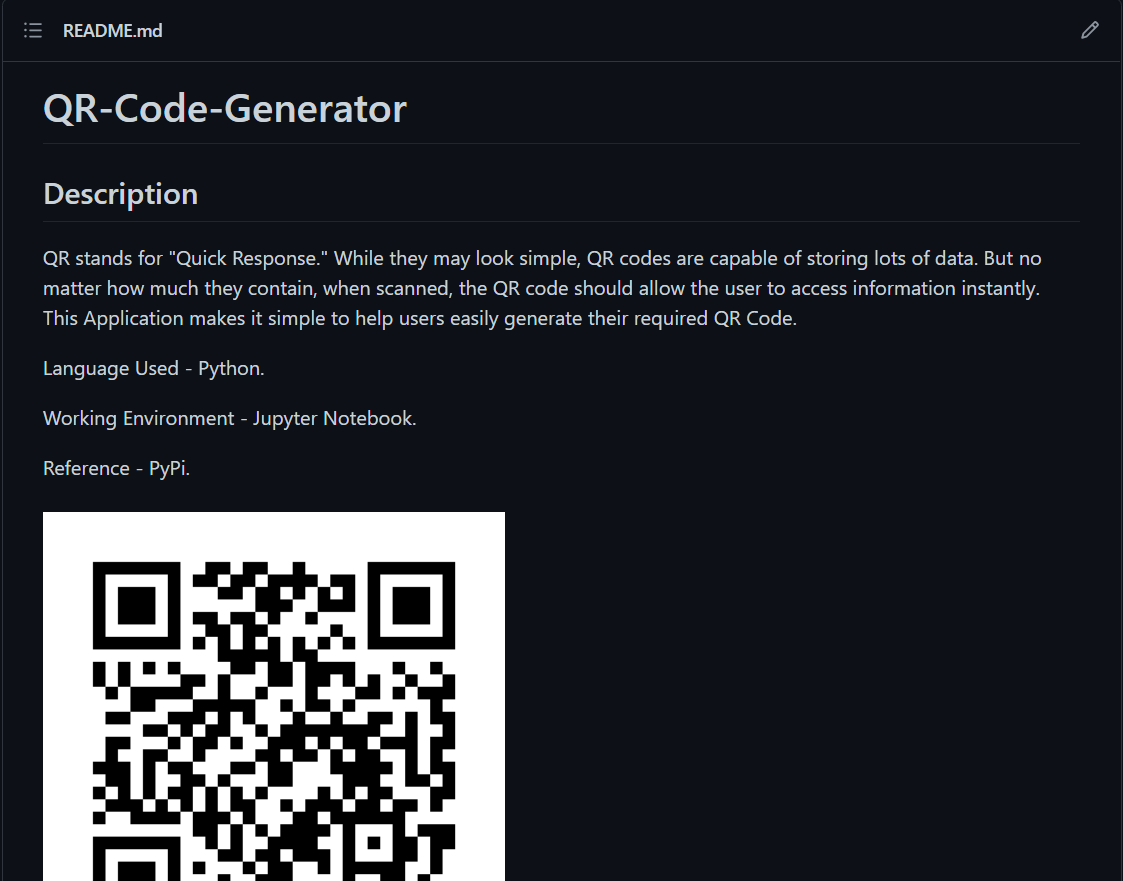This screenshot has height=881, width=1123.
Task: Click the "Quick Response." quoted phrase
Action: click(x=249, y=258)
